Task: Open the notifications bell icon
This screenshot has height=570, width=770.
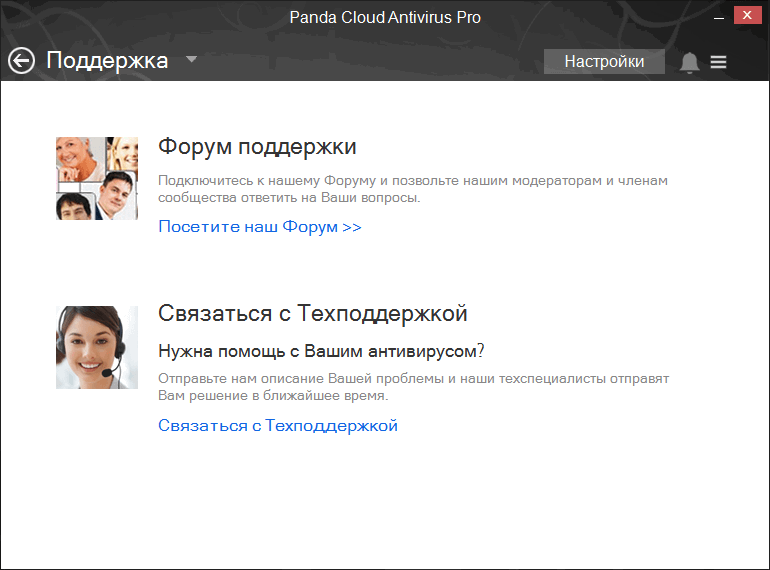Action: click(x=689, y=62)
